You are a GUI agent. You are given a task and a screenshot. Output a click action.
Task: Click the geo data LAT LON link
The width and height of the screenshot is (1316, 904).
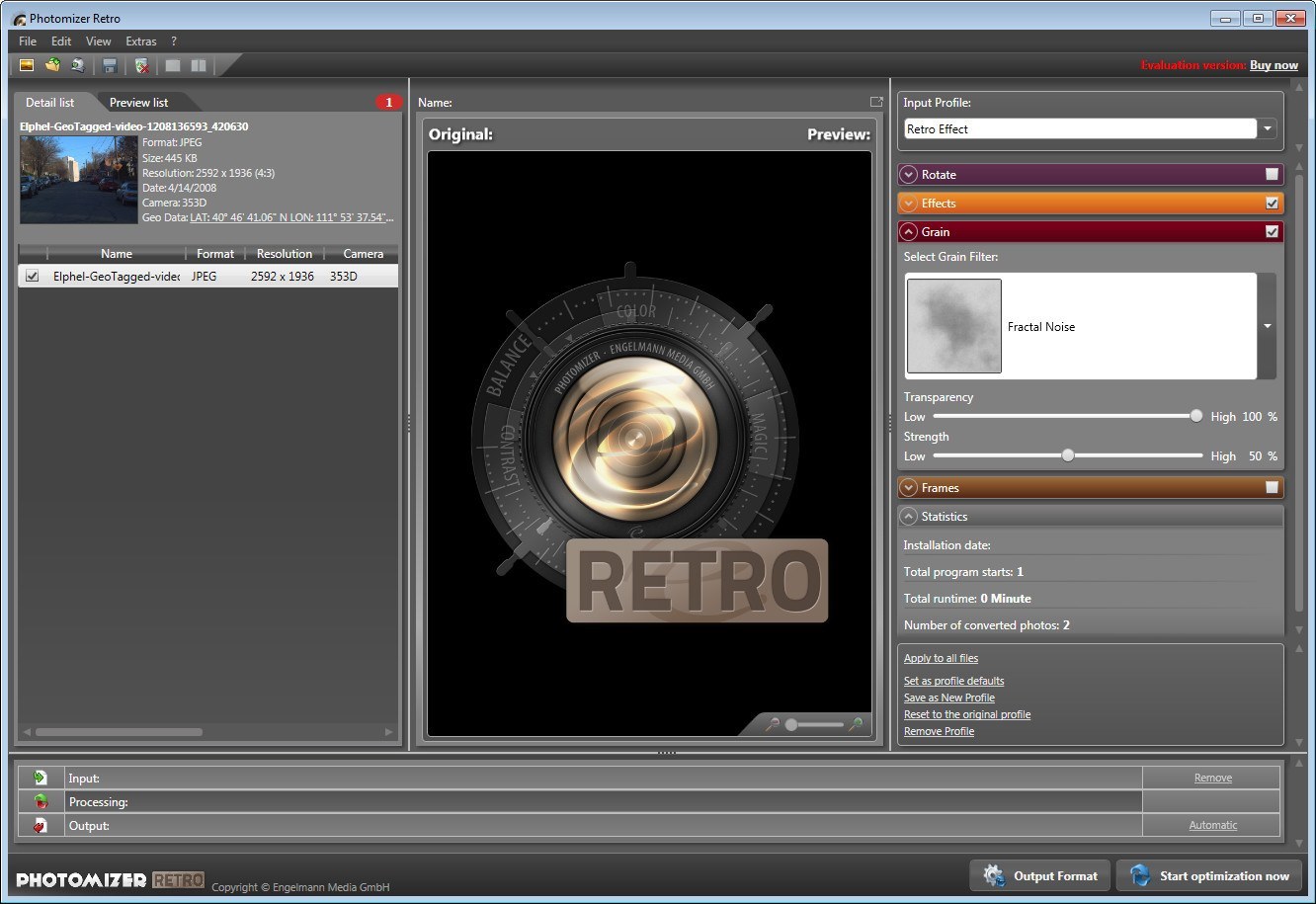click(x=292, y=217)
